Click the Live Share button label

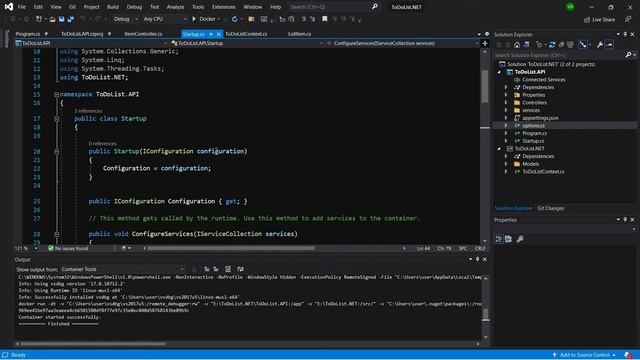(x=603, y=19)
